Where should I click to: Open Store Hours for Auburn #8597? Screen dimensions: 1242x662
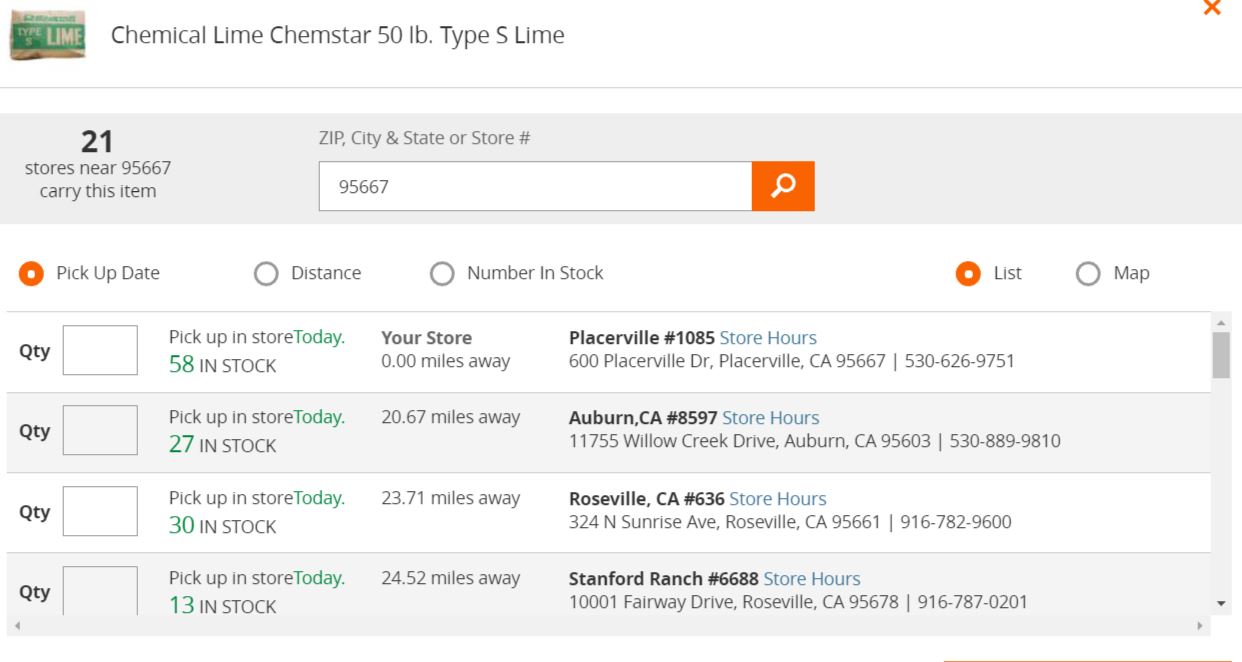[x=770, y=418]
